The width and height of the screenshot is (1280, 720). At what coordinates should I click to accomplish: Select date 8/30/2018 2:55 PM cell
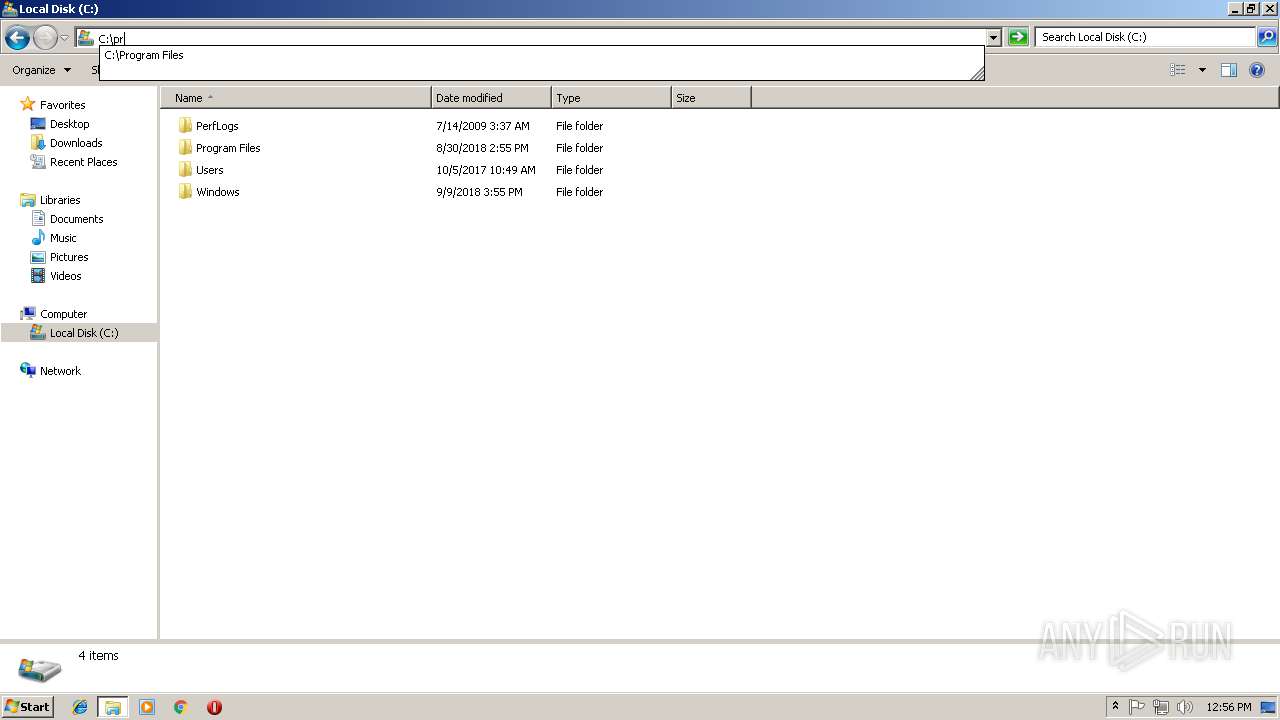tap(482, 148)
